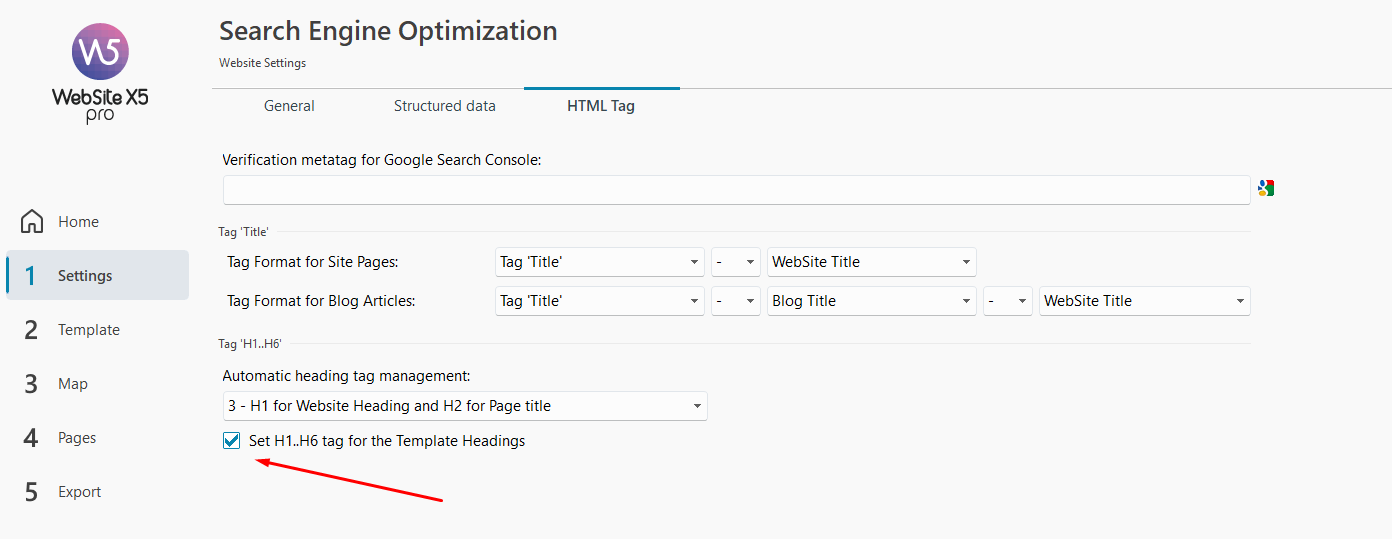1392x539 pixels.
Task: Open Site Pages WebSite Title dropdown
Action: [x=872, y=262]
